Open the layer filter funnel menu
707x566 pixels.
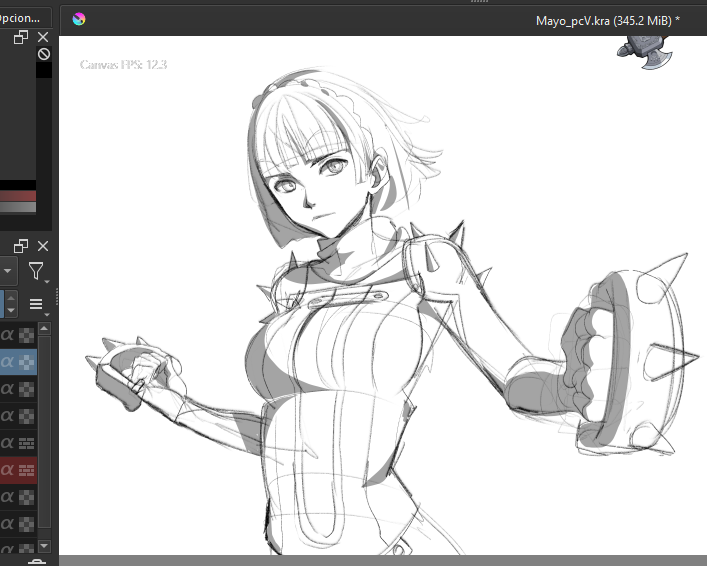(37, 271)
